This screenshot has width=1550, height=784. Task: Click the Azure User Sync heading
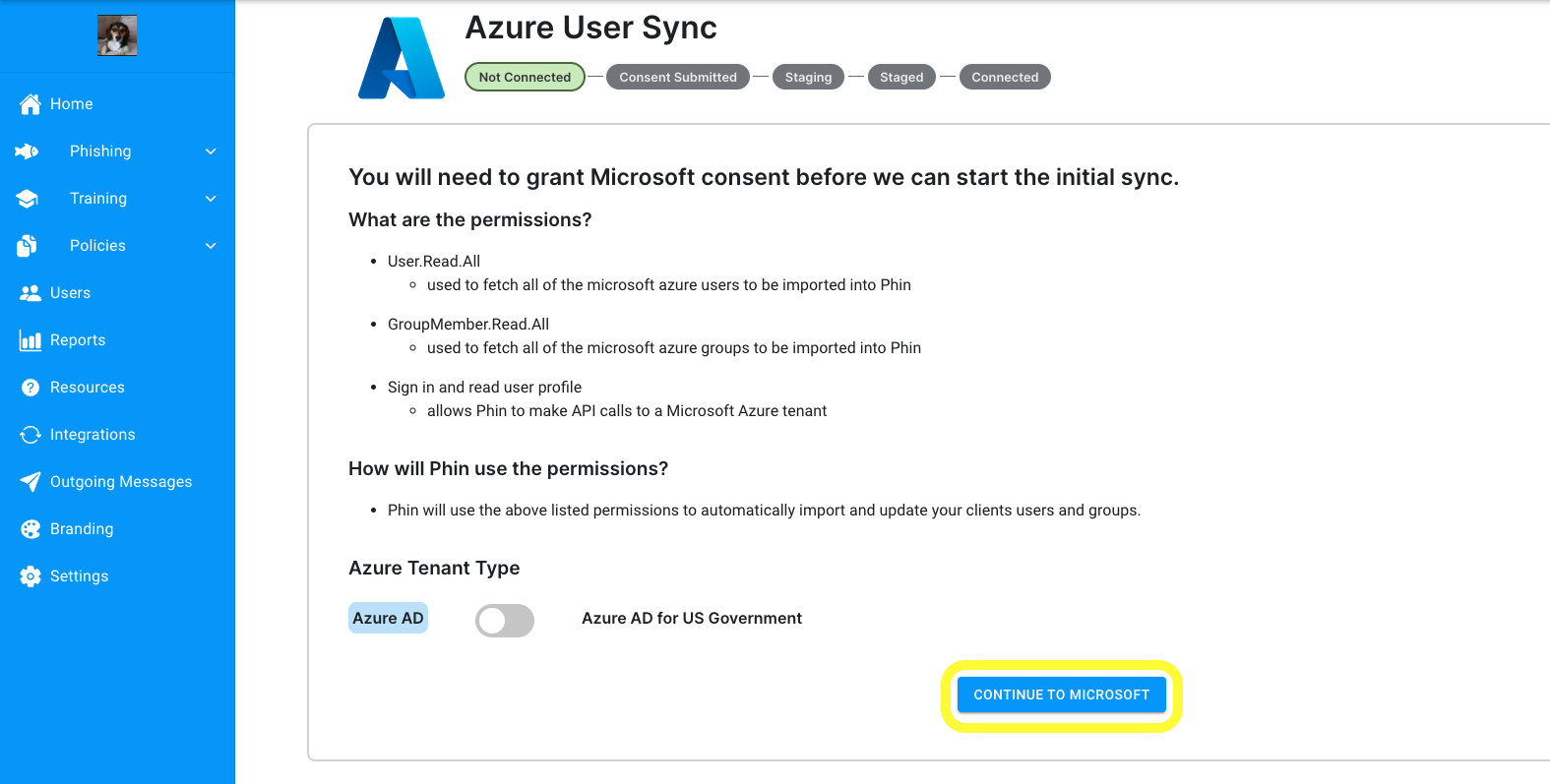click(x=590, y=28)
